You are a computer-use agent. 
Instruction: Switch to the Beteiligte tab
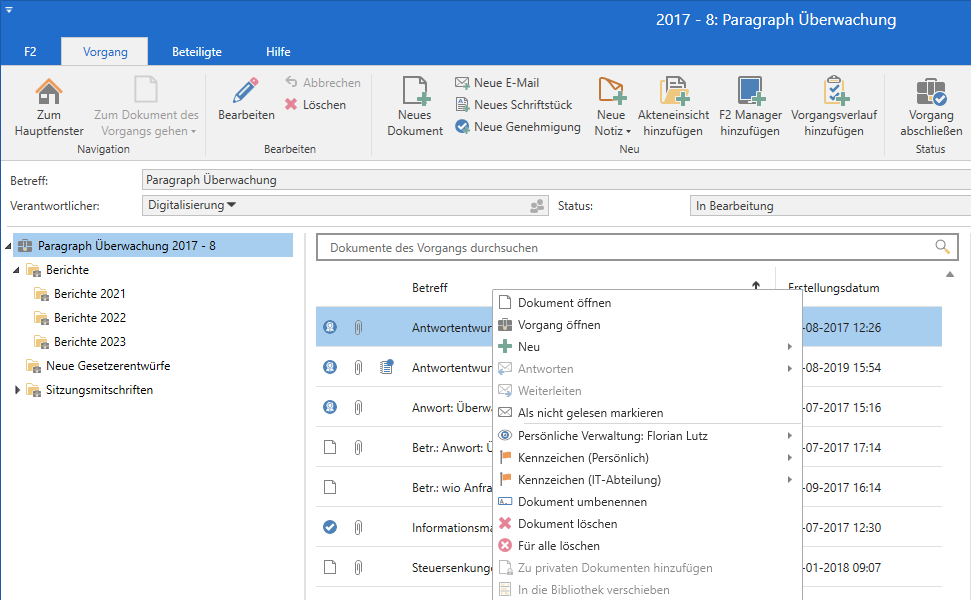[x=196, y=52]
